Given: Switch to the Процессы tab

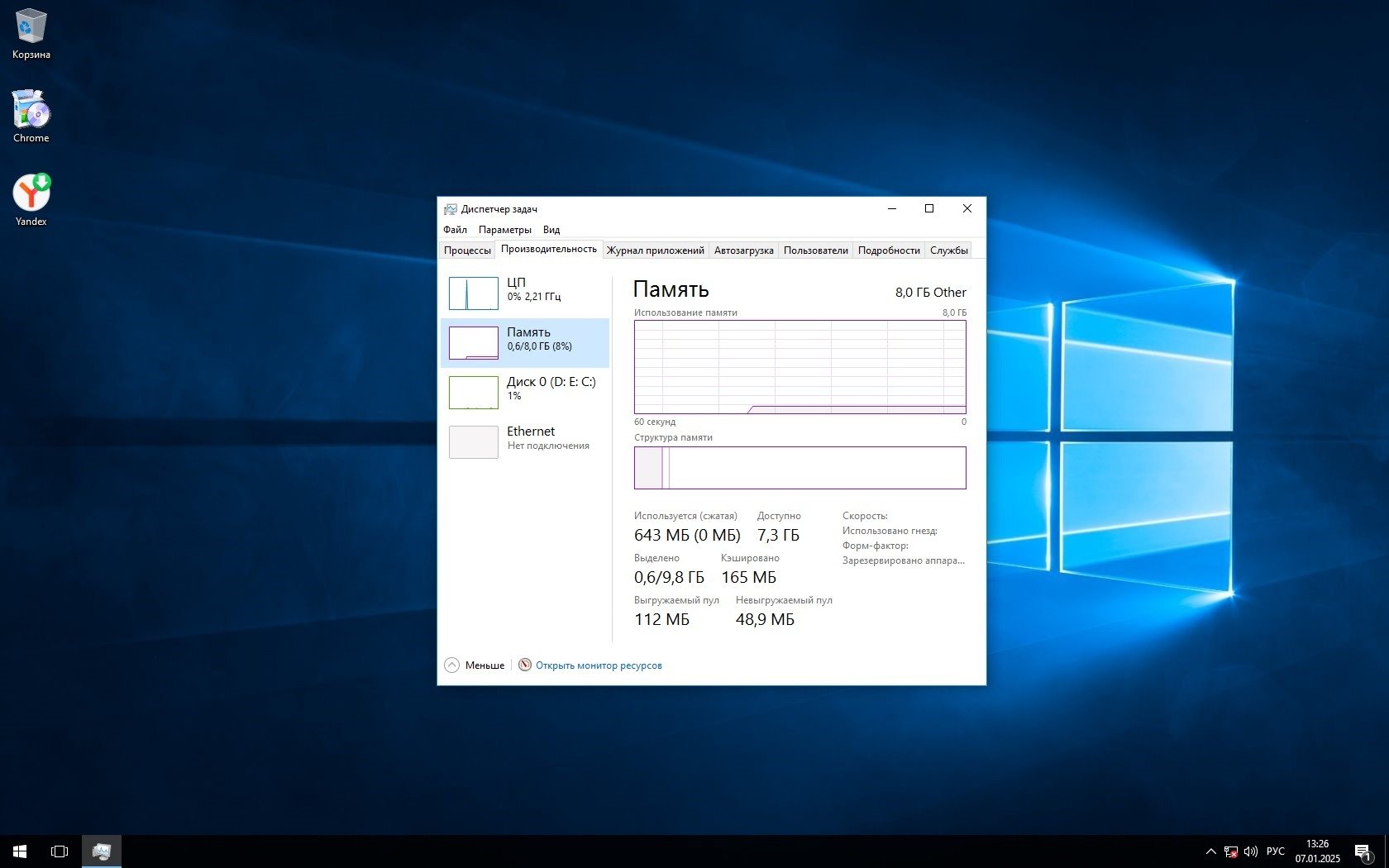Looking at the screenshot, I should pyautogui.click(x=467, y=250).
